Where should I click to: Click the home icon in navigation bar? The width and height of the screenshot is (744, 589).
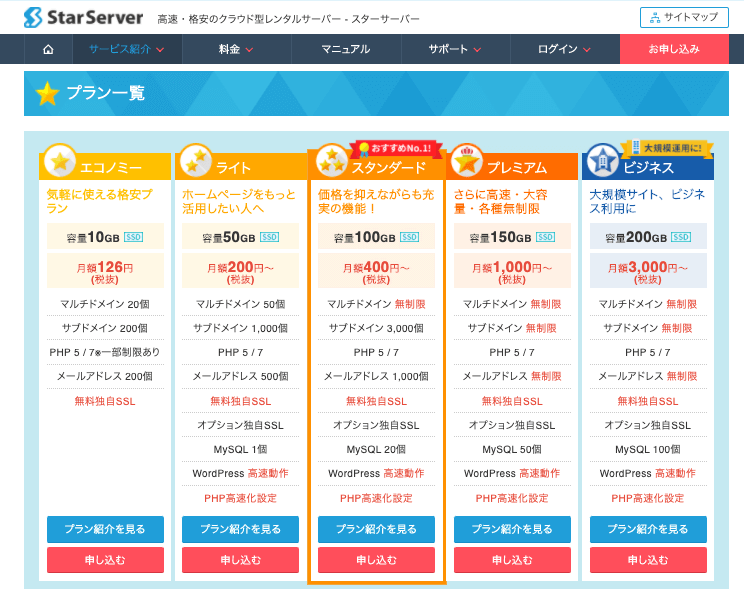click(x=48, y=49)
